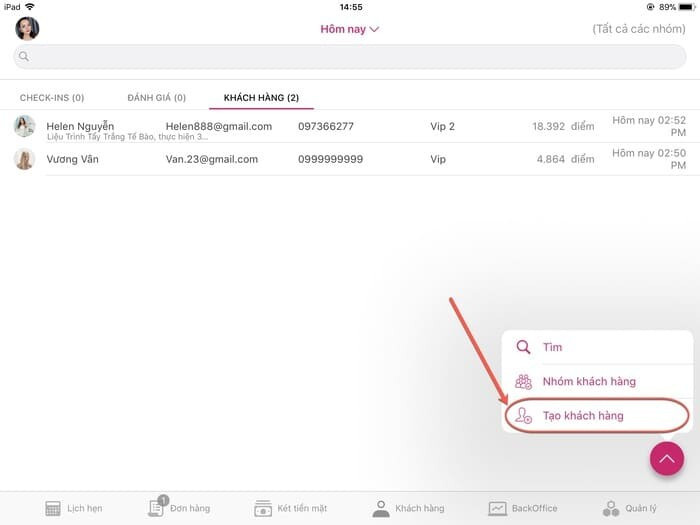Expand the Hôm nay date dropdown
The height and width of the screenshot is (525, 700).
click(x=349, y=29)
